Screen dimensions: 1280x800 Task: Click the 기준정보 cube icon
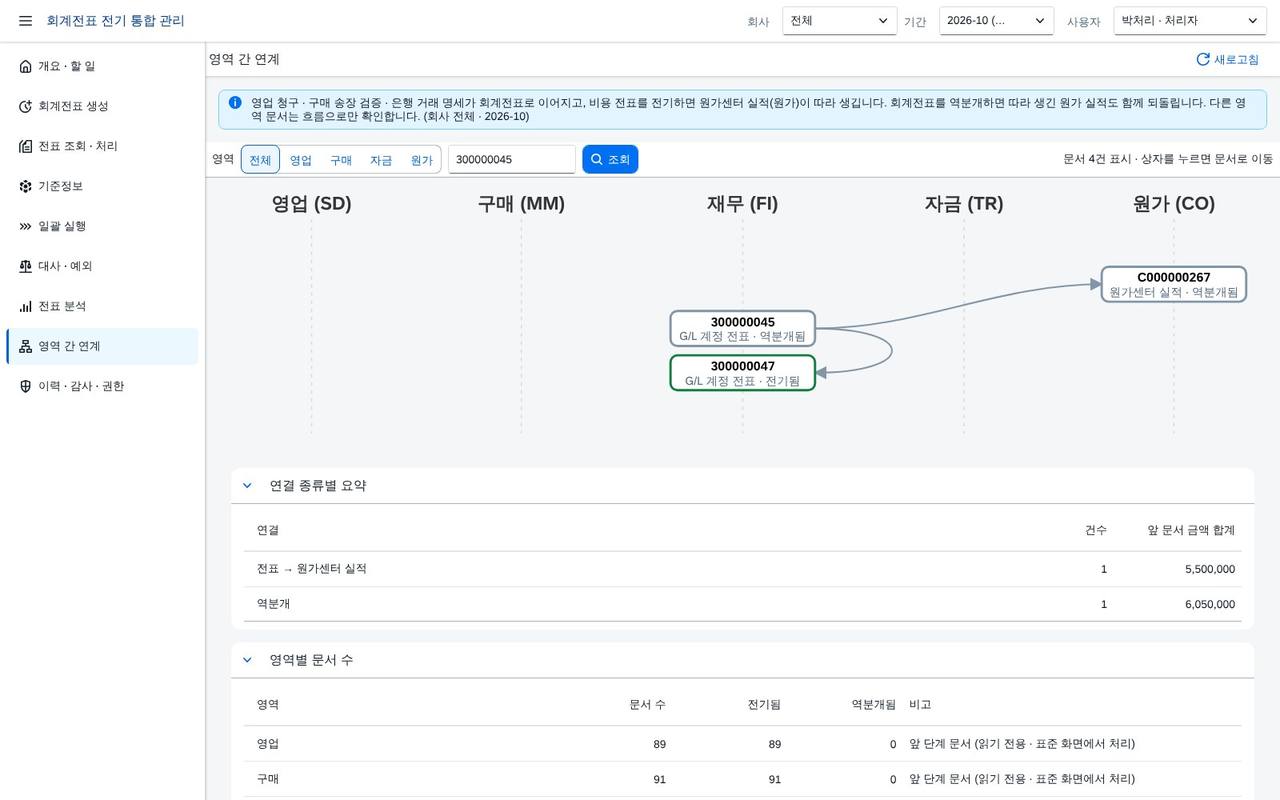[x=26, y=186]
